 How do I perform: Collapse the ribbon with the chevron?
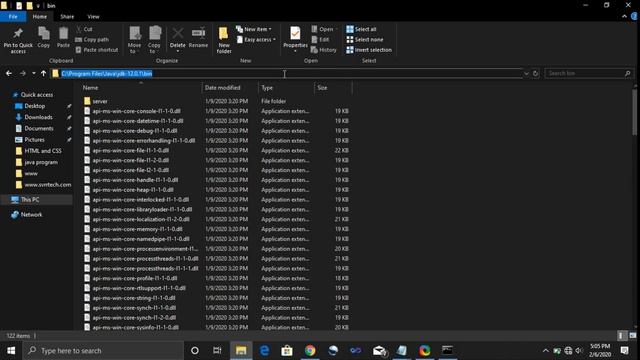pos(624,16)
